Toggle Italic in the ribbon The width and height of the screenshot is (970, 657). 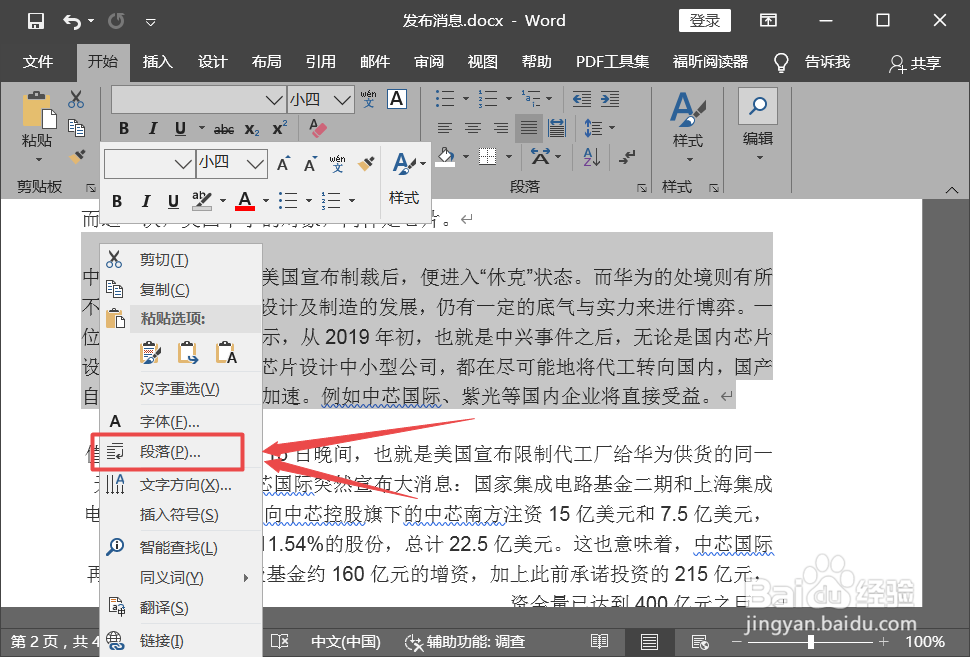[x=152, y=129]
